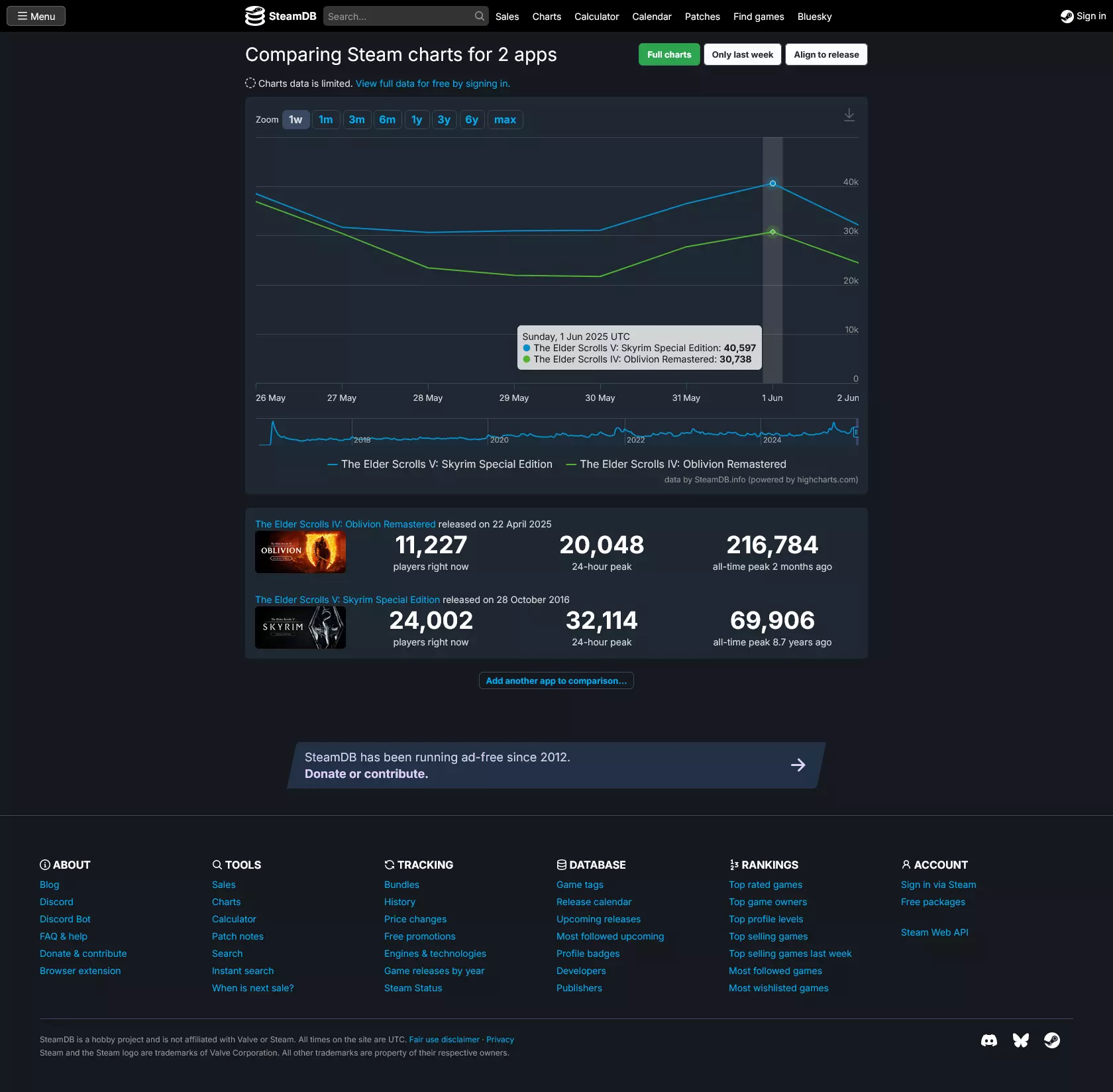Open Release calendar footer link
Image resolution: width=1113 pixels, height=1092 pixels.
pyautogui.click(x=594, y=902)
